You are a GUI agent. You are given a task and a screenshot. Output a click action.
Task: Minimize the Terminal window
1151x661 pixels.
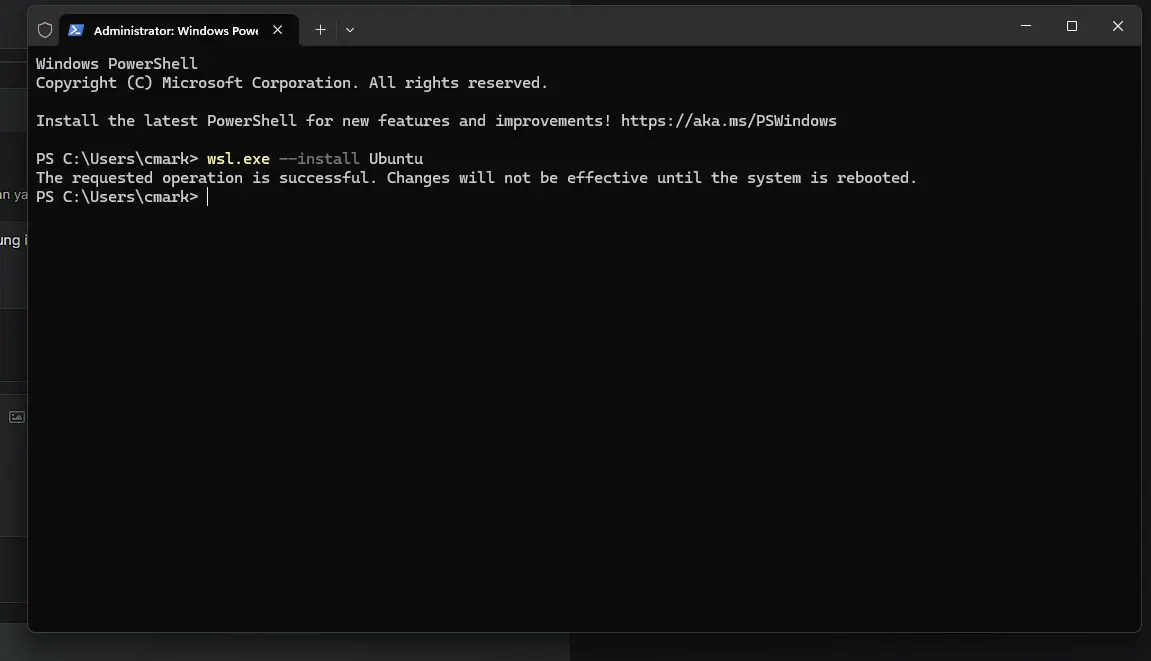(1026, 26)
